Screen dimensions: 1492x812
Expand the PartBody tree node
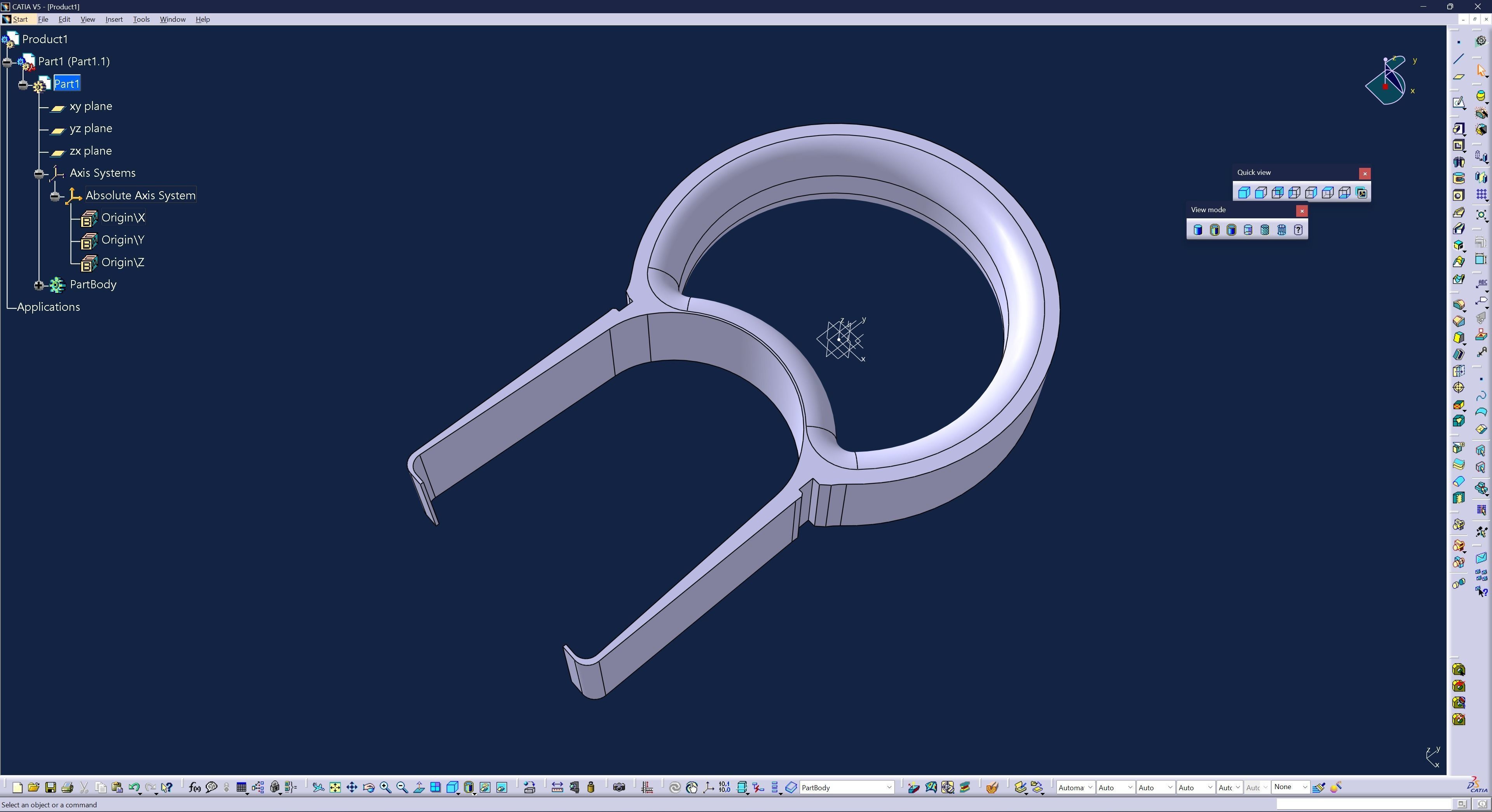(38, 285)
